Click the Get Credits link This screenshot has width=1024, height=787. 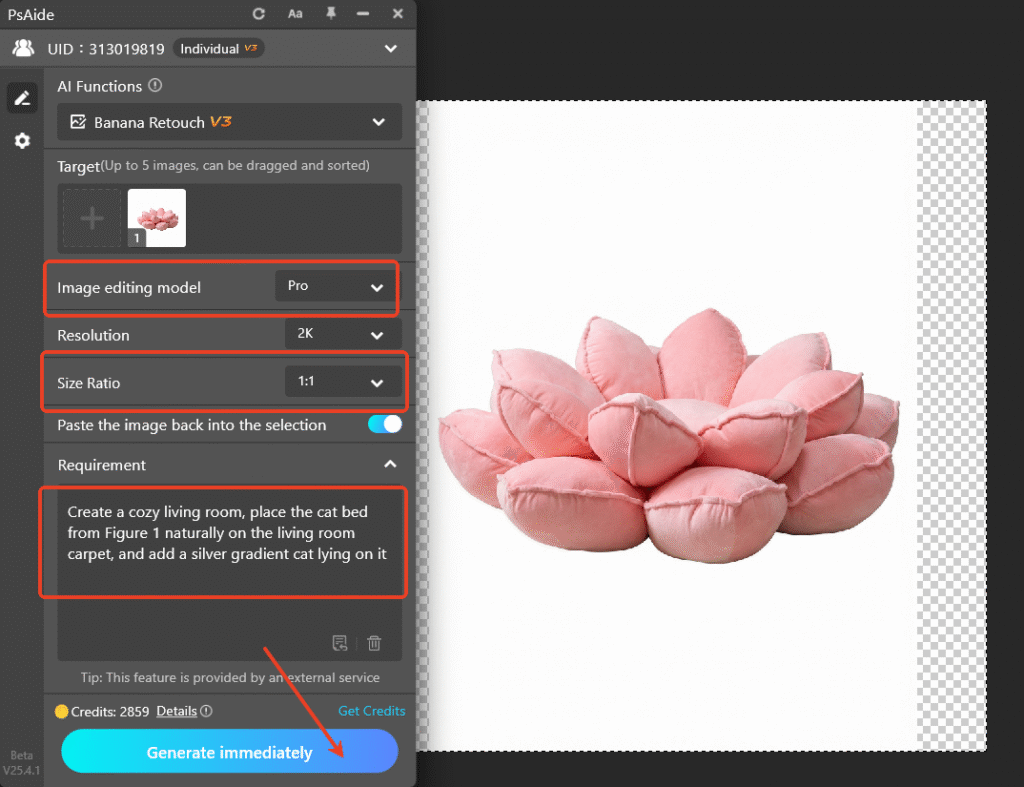[x=371, y=710]
